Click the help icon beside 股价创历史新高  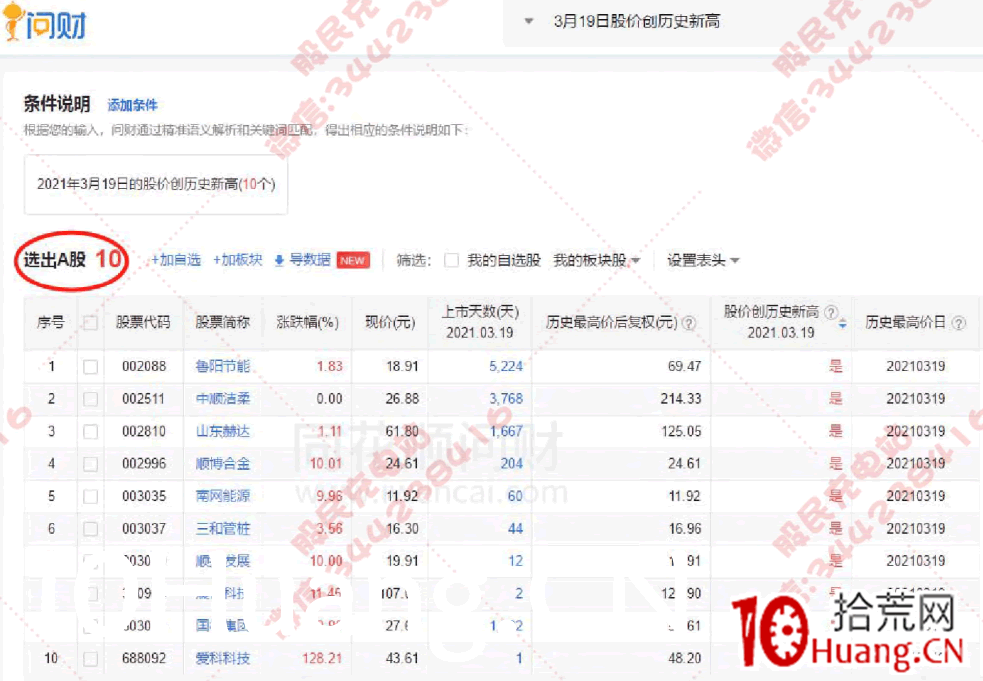pos(831,312)
